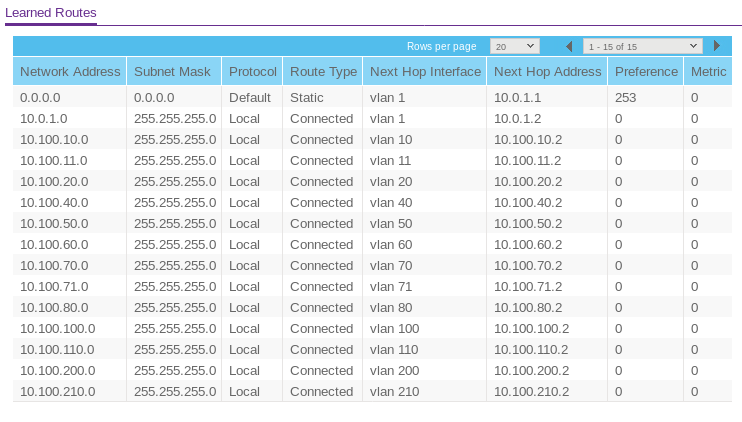Sort by Preference column header

646,71
